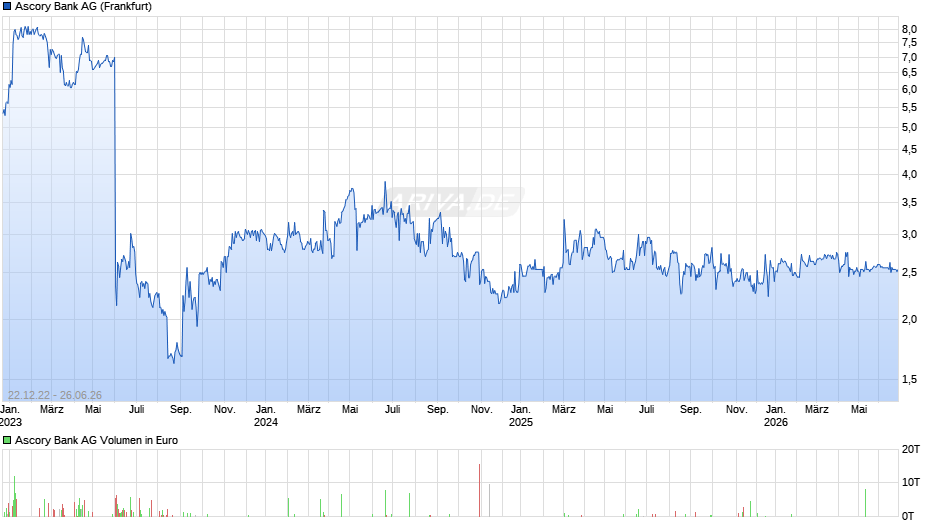Click the '3,0' price axis label
The height and width of the screenshot is (526, 940).
(x=909, y=235)
